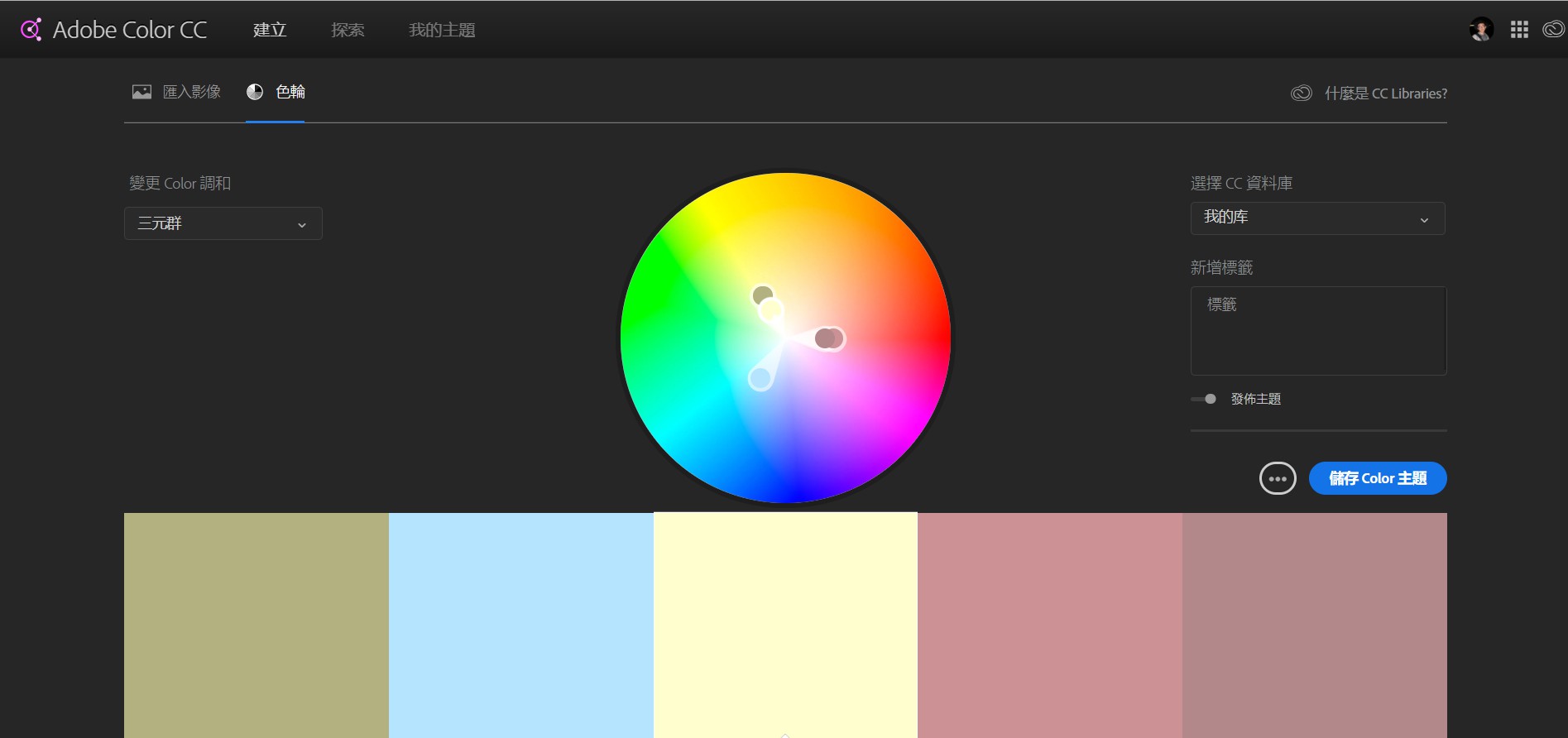Click the CC Libraries cloud icon
The image size is (1568, 738).
click(1302, 93)
